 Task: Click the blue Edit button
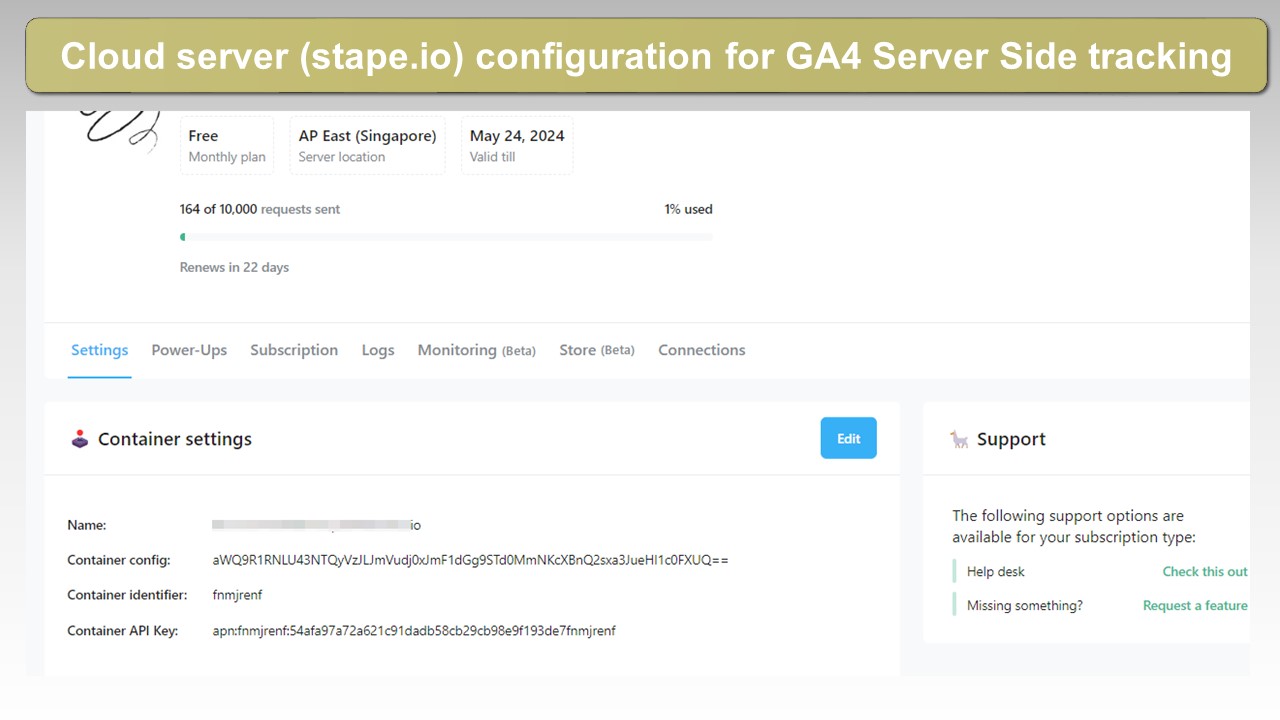[x=848, y=438]
